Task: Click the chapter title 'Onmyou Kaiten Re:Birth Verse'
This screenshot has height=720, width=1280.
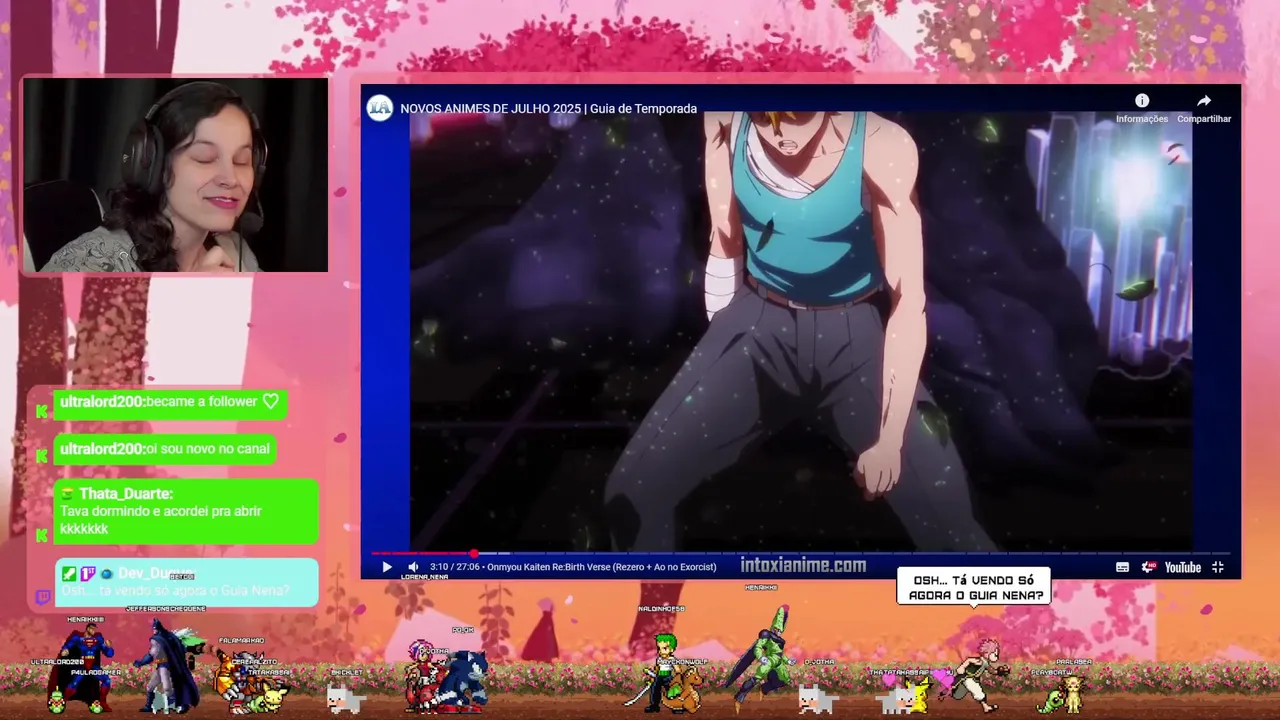Action: pos(601,567)
